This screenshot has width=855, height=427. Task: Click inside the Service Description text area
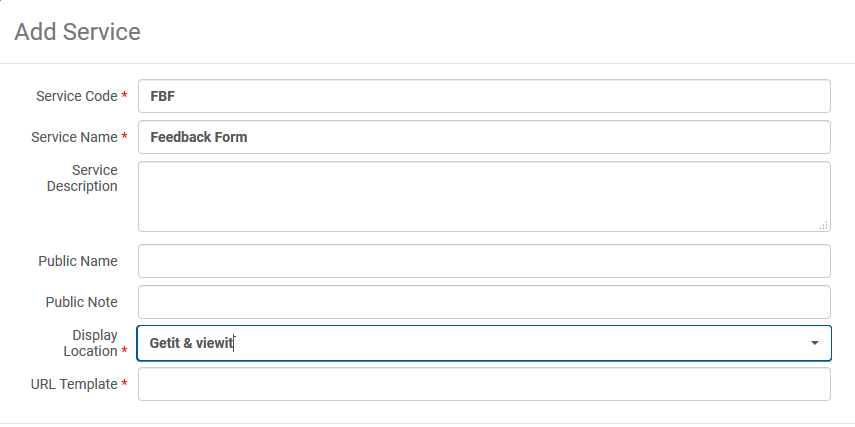484,196
